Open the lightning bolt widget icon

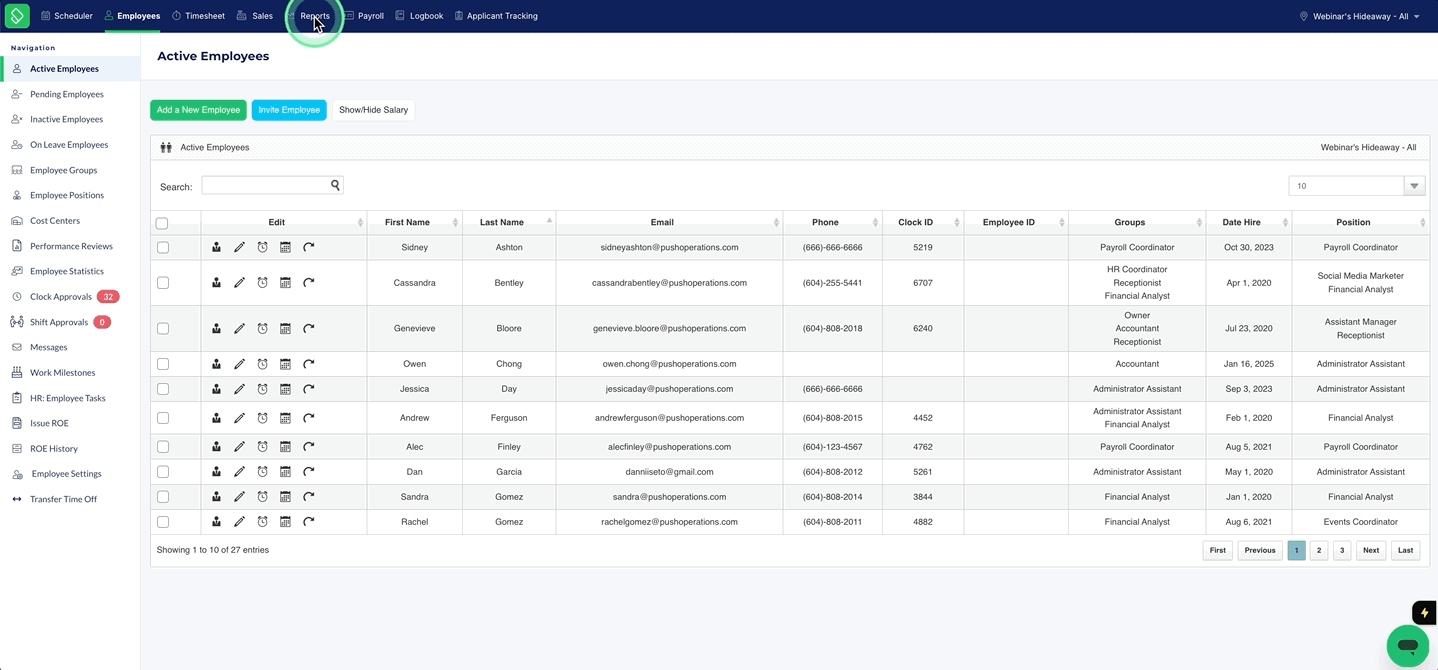click(1424, 613)
